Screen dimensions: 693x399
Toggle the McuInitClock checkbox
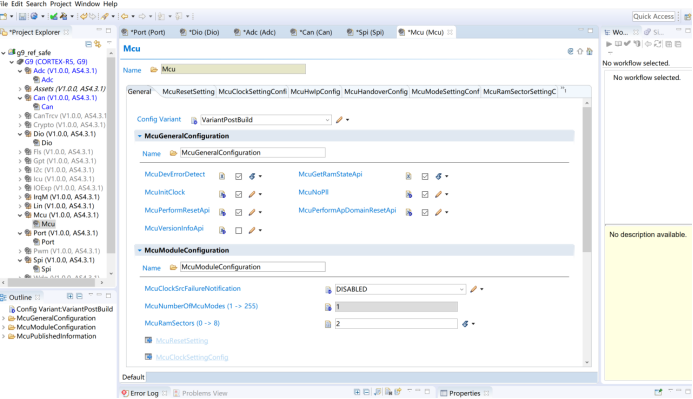[239, 194]
